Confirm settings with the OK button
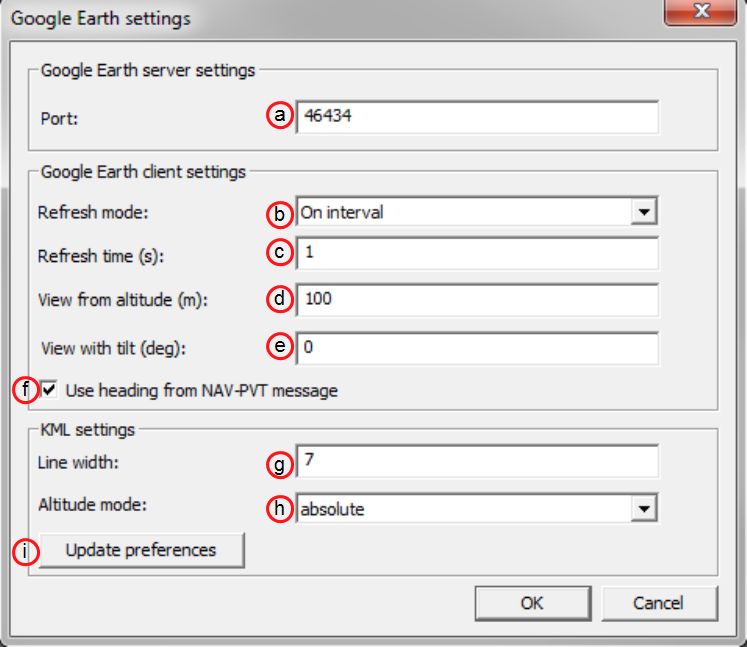 pos(533,603)
